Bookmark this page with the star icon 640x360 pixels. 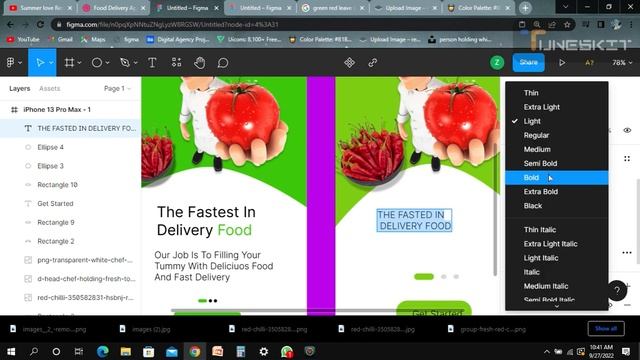[567, 24]
